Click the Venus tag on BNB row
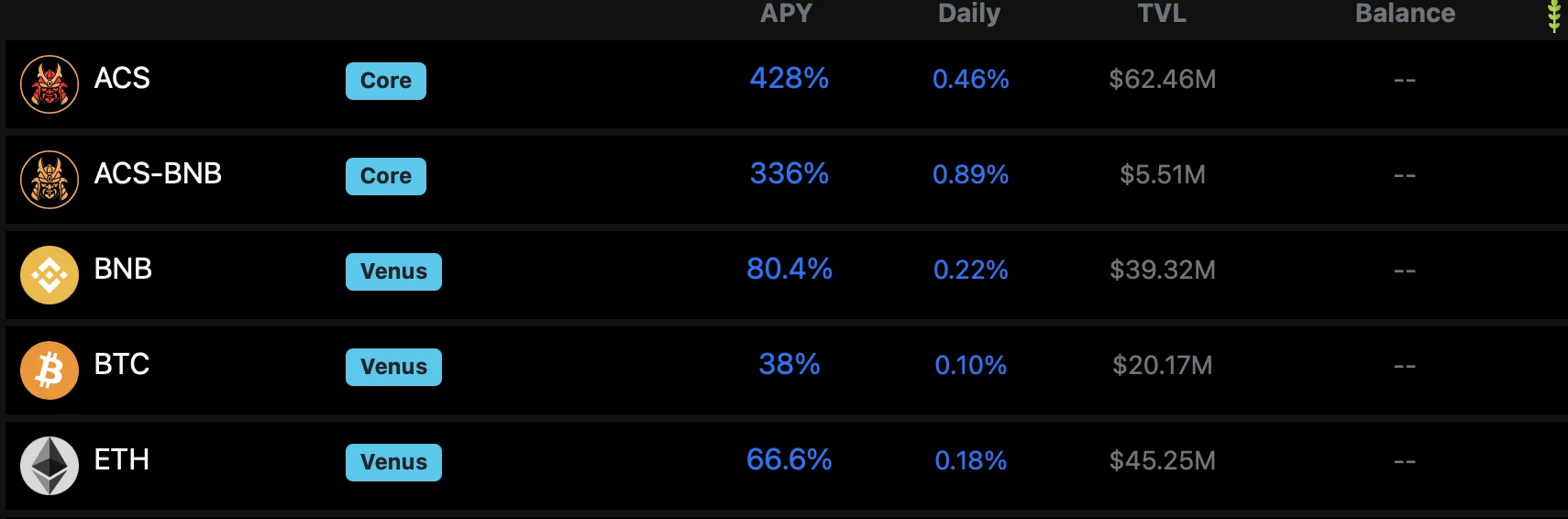The width and height of the screenshot is (1568, 519). tap(393, 271)
